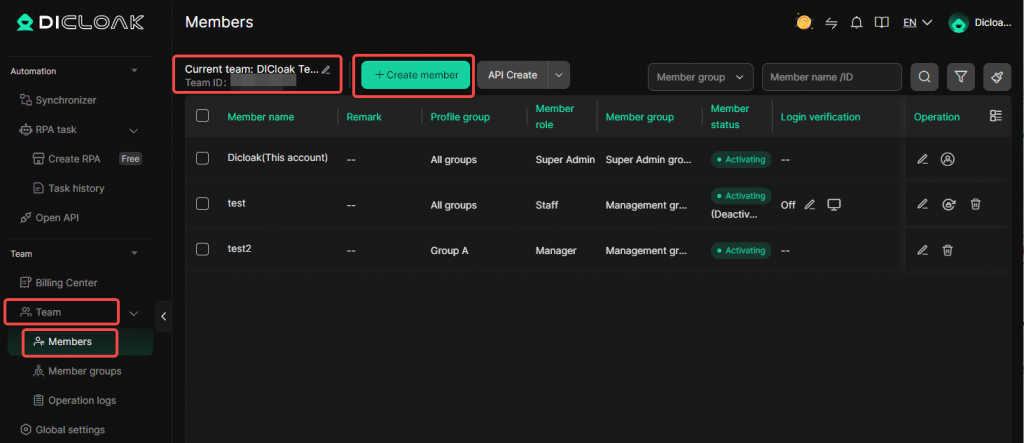This screenshot has width=1024, height=443.
Task: Click the Group A profile group cell
Action: point(449,250)
